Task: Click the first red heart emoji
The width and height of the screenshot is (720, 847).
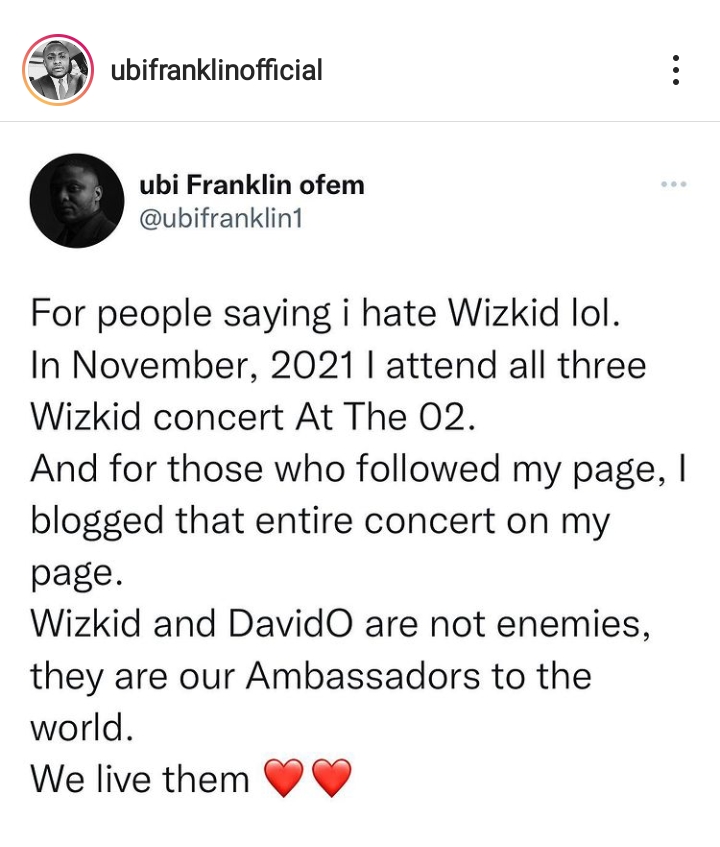Action: pyautogui.click(x=284, y=778)
